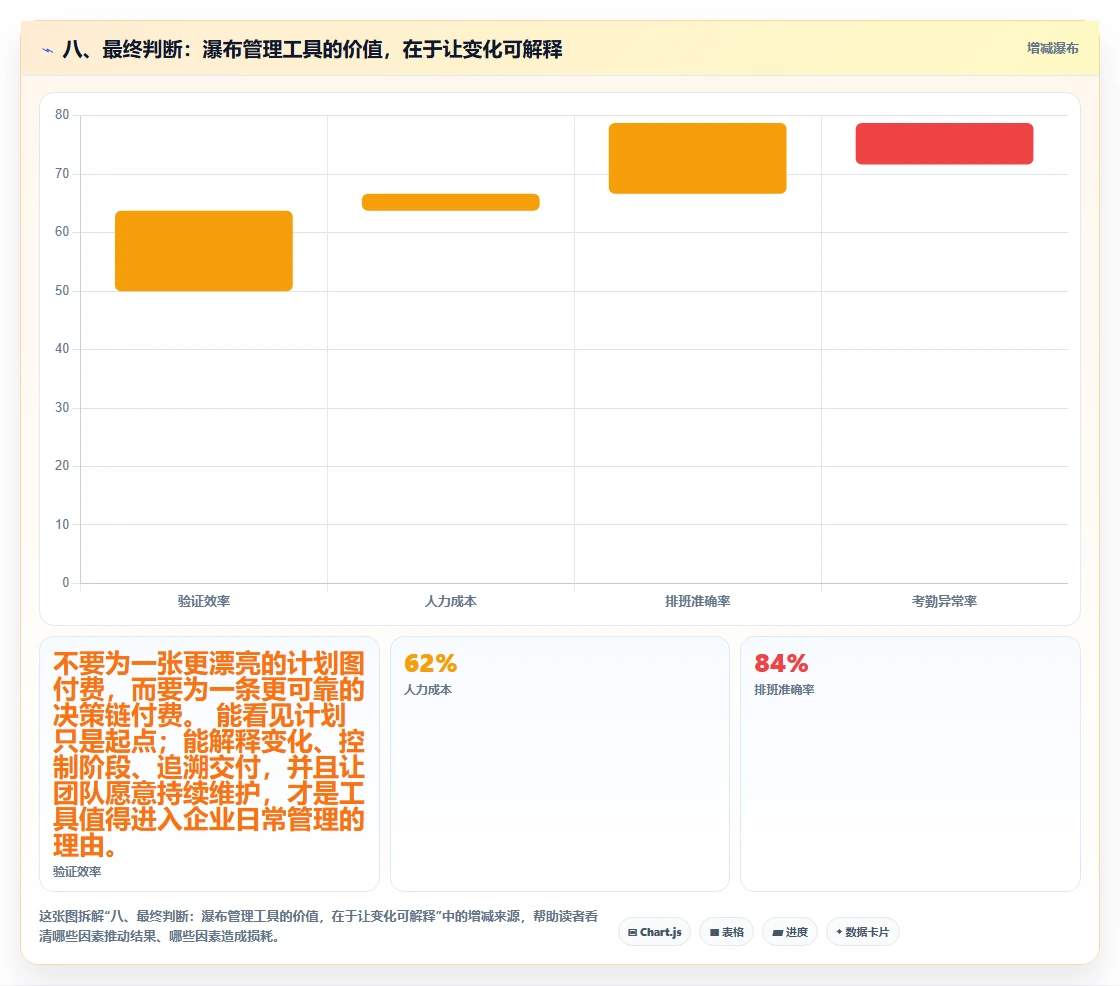The image size is (1120, 986).
Task: Click the 排班准确率 x-axis label
Action: 697,602
